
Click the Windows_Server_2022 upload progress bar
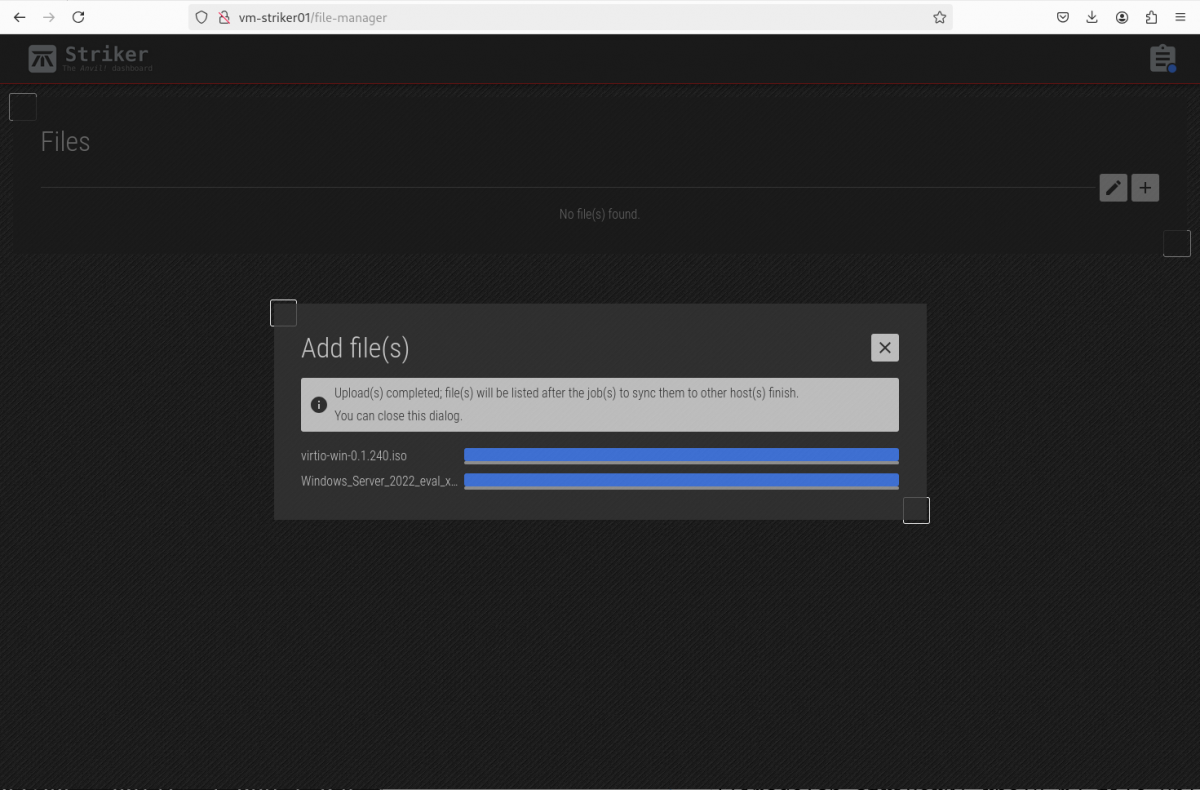tap(681, 481)
